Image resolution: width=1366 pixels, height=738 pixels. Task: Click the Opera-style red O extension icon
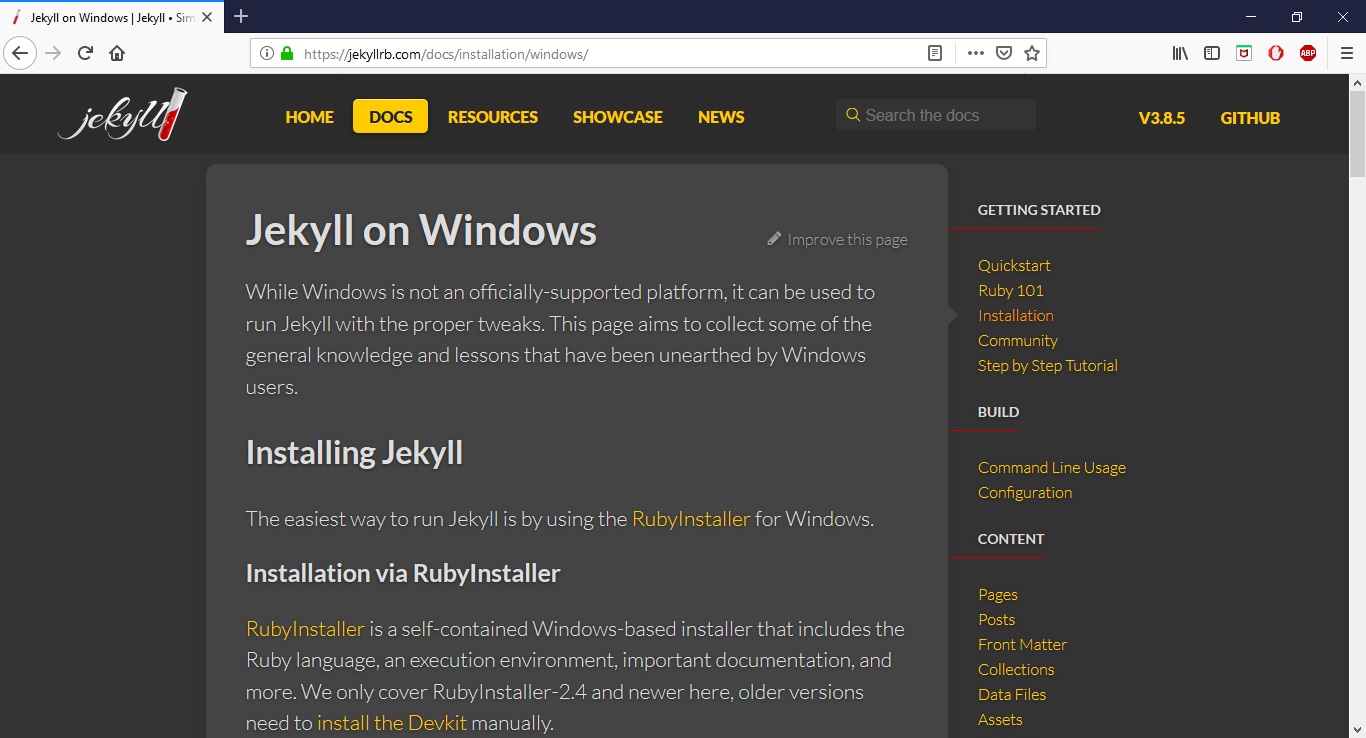tap(1276, 54)
